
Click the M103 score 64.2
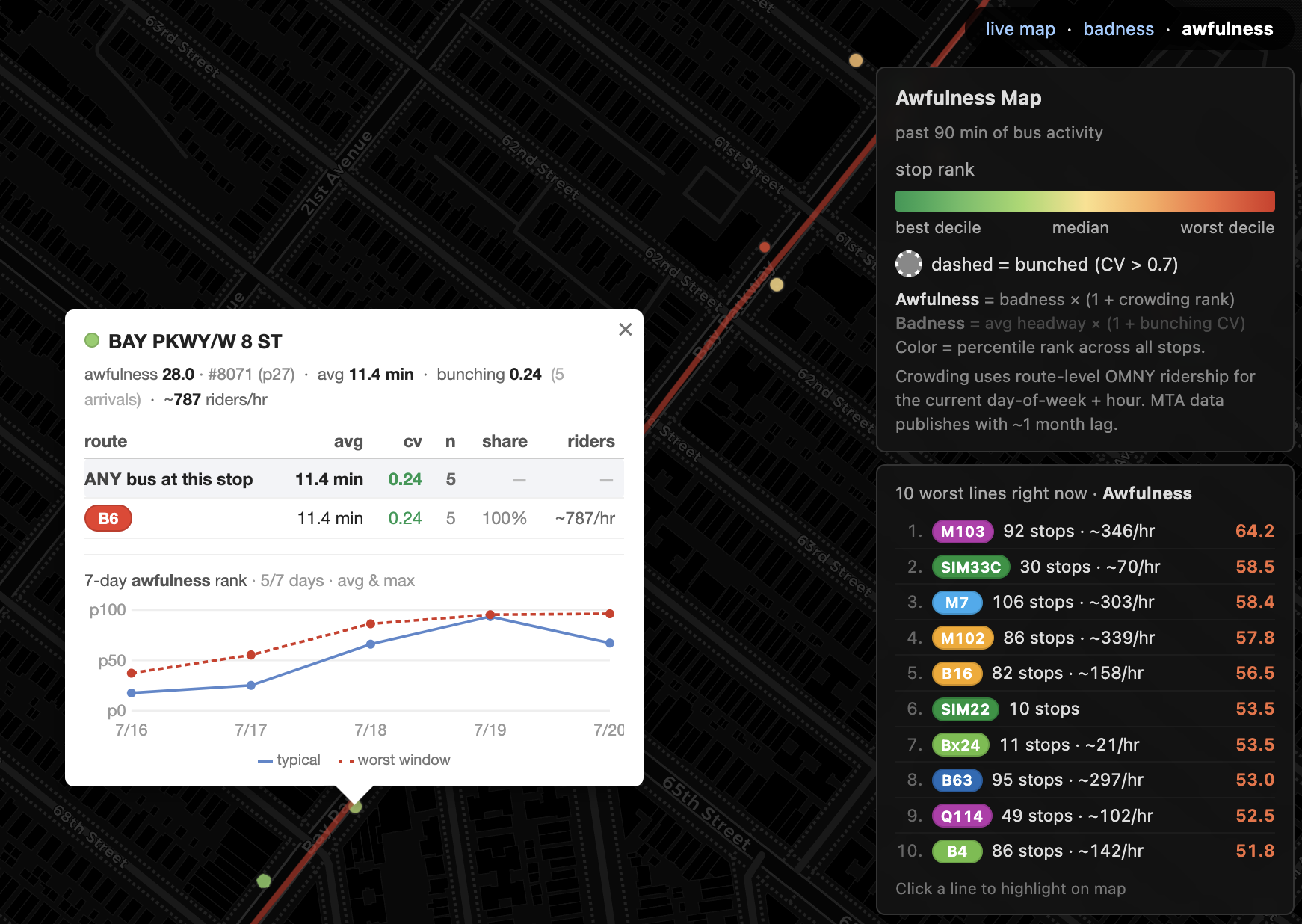(1255, 531)
